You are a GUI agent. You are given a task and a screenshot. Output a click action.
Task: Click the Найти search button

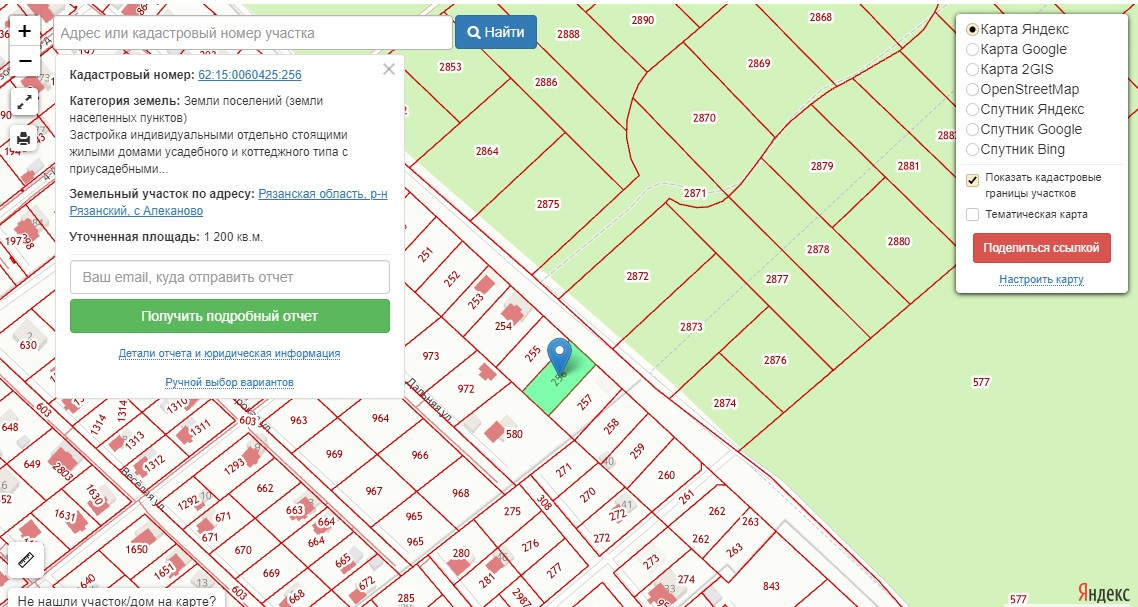[496, 32]
